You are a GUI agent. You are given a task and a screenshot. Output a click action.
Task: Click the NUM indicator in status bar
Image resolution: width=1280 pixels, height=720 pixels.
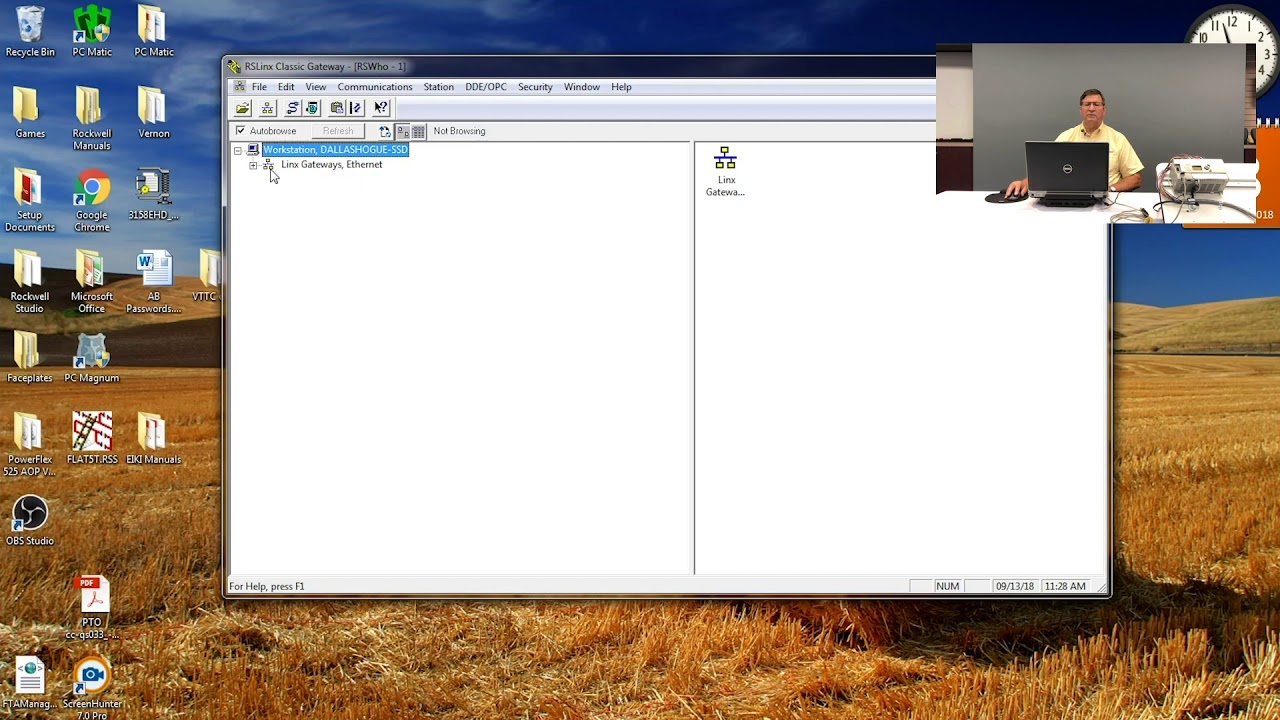point(947,586)
